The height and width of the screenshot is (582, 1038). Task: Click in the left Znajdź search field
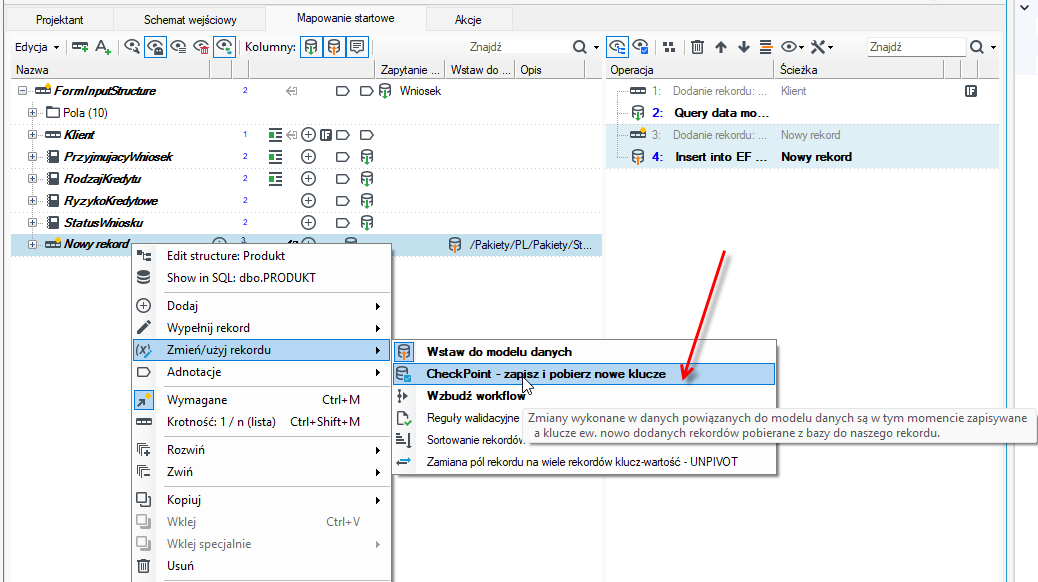click(x=518, y=47)
